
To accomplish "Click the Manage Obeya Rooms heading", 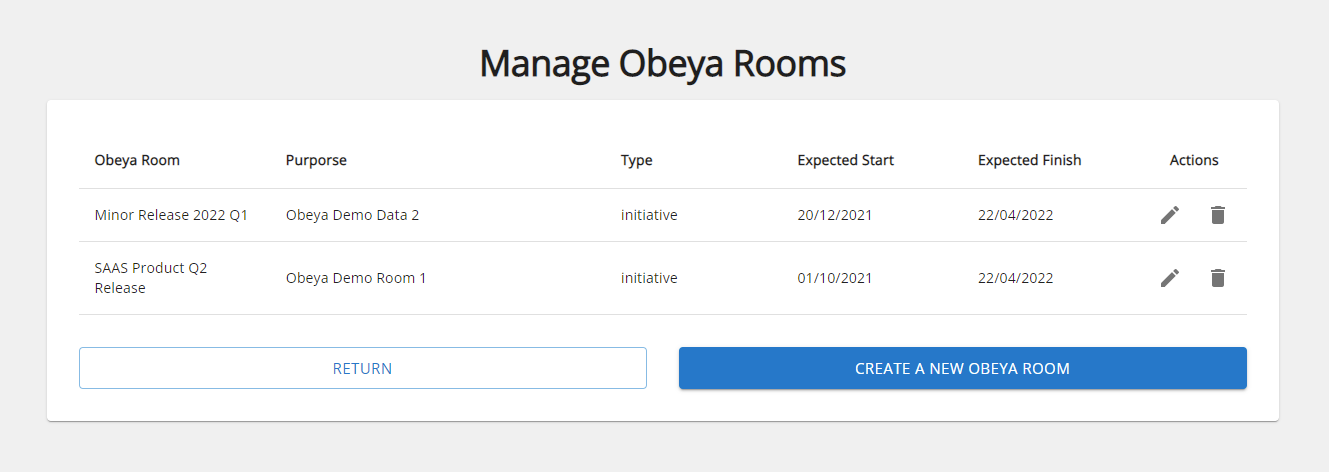I will pyautogui.click(x=663, y=64).
